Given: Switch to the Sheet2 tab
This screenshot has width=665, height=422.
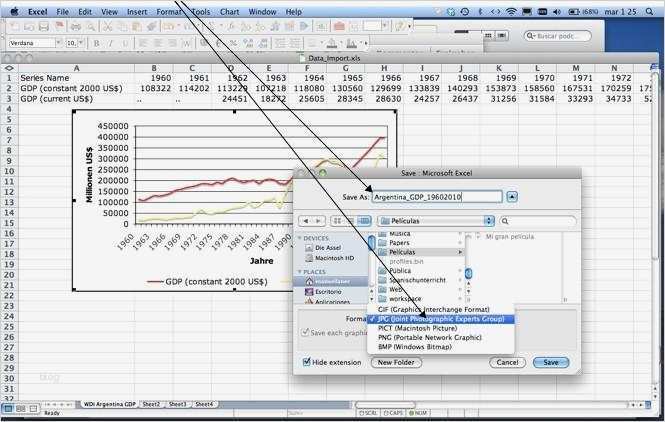Looking at the screenshot, I should [151, 404].
